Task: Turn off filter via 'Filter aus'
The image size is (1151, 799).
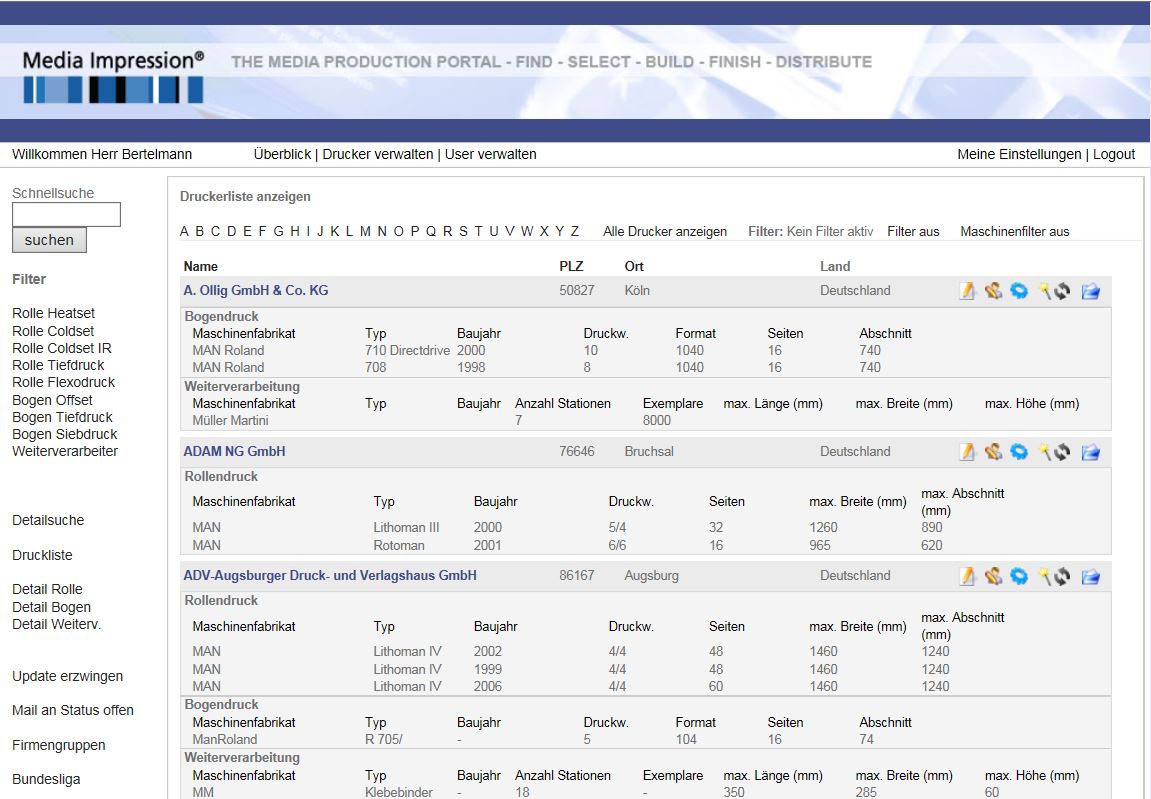Action: [x=913, y=231]
